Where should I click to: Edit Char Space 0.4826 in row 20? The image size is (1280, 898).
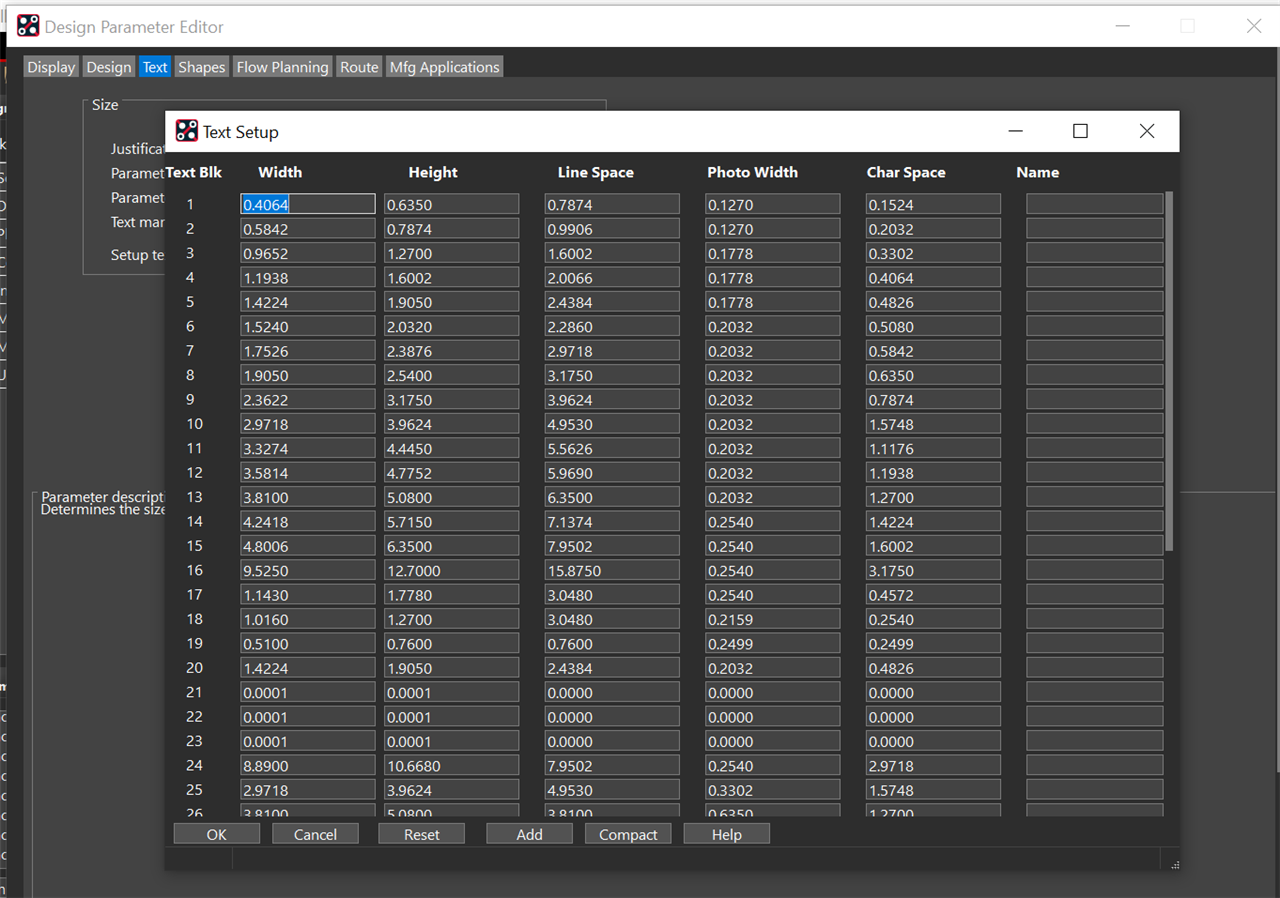[933, 668]
